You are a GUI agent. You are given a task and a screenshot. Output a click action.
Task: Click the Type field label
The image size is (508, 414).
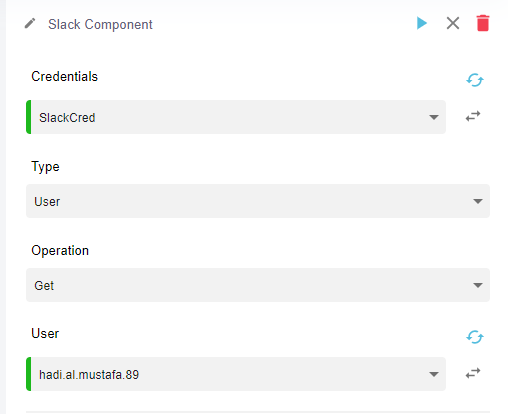(x=45, y=167)
